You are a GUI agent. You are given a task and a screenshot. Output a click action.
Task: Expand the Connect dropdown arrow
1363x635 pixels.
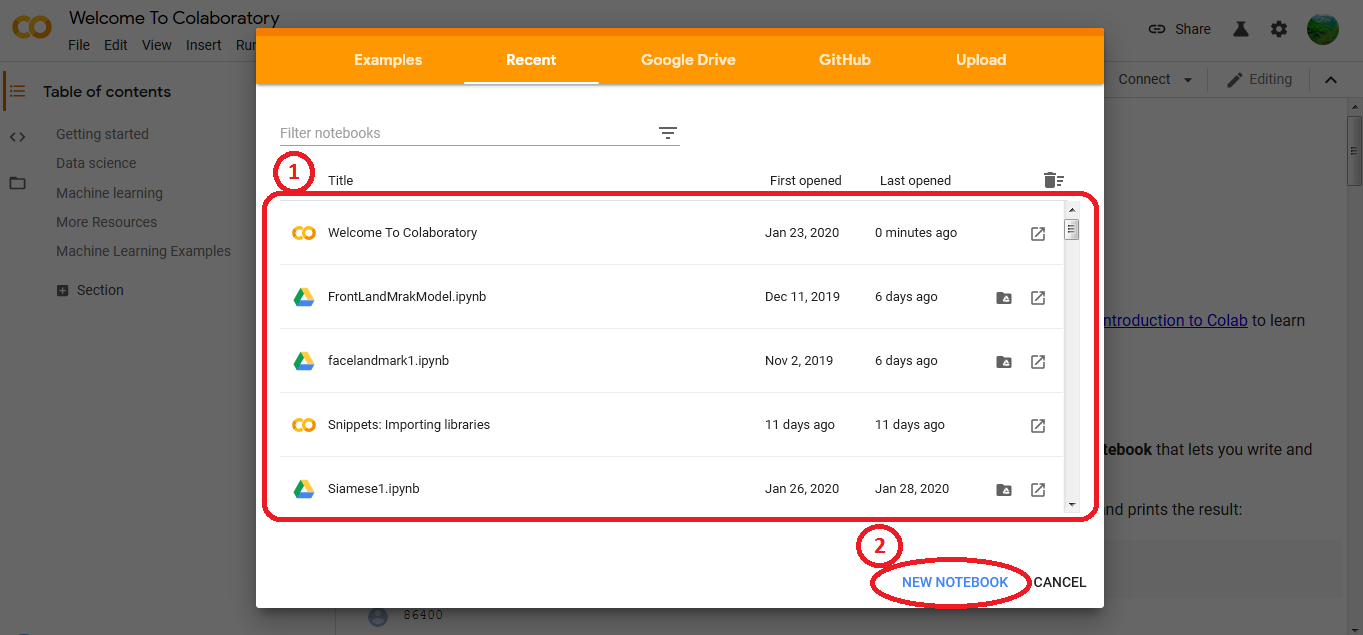point(1188,80)
